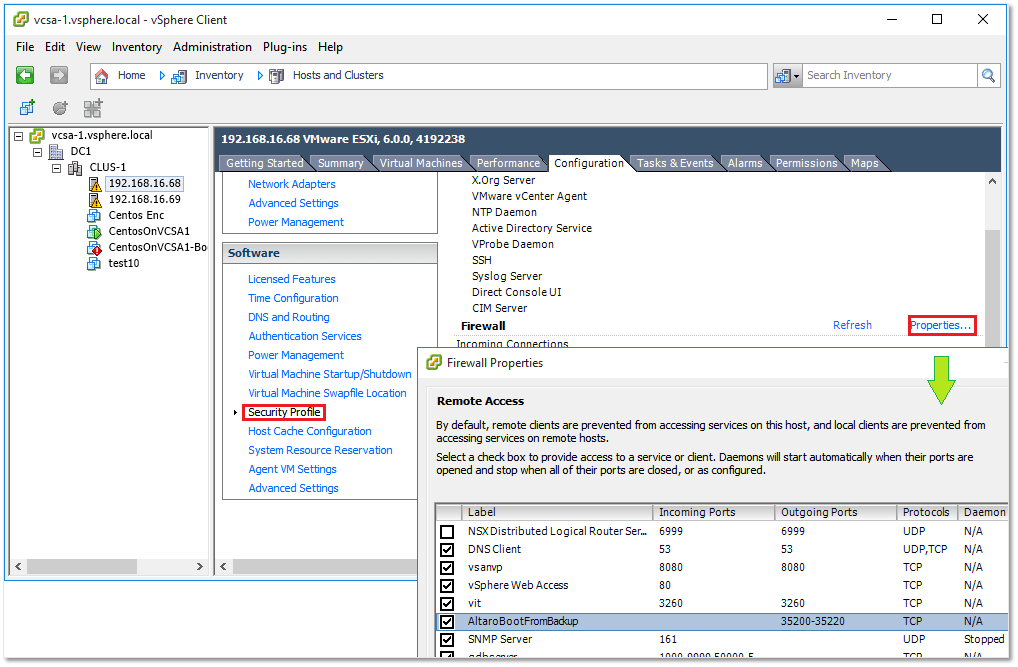Viewport: 1018px width, 667px height.
Task: Uncheck the SNMP Server firewall rule
Action: point(447,640)
